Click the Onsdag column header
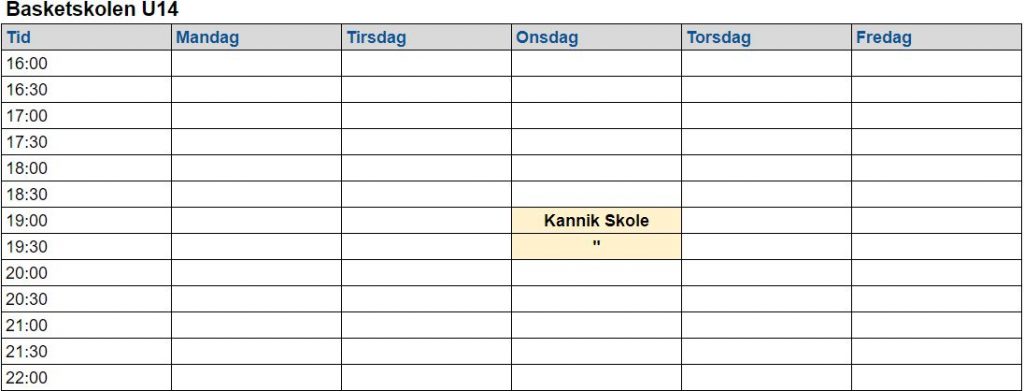 [x=596, y=37]
